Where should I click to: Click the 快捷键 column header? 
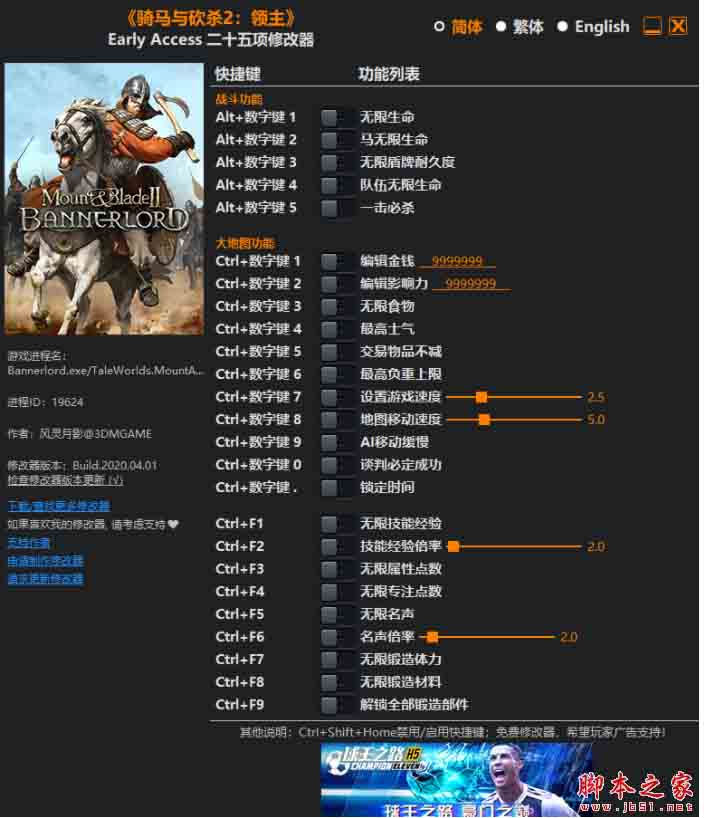coord(238,74)
